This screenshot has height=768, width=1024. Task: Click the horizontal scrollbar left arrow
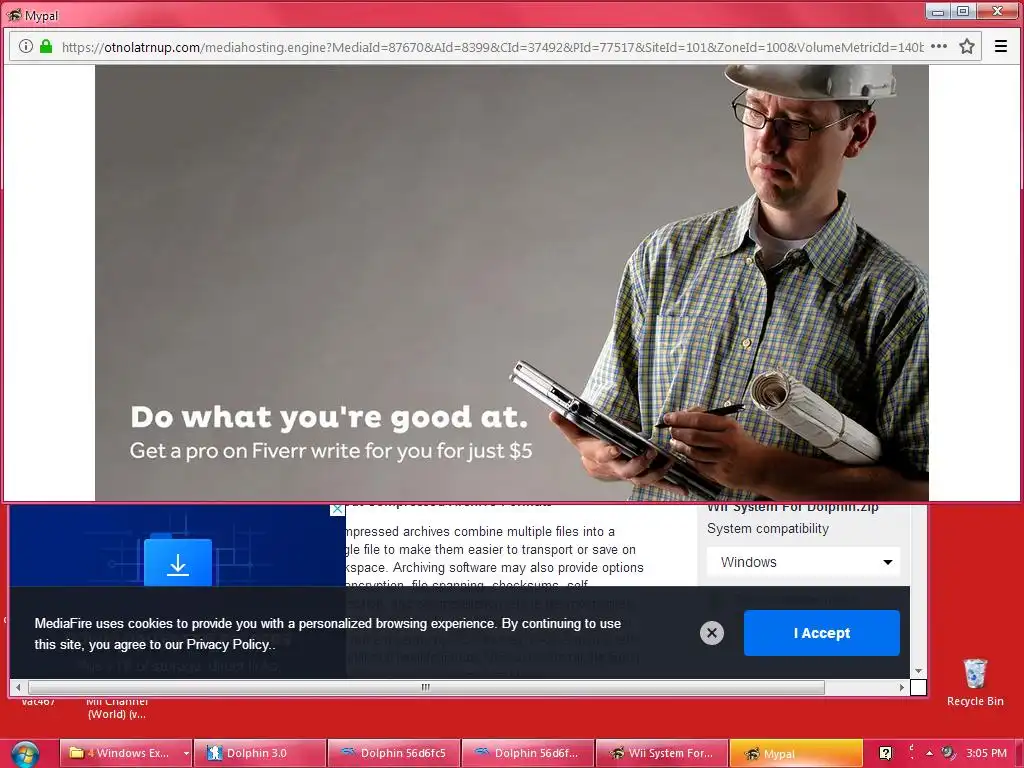[18, 687]
